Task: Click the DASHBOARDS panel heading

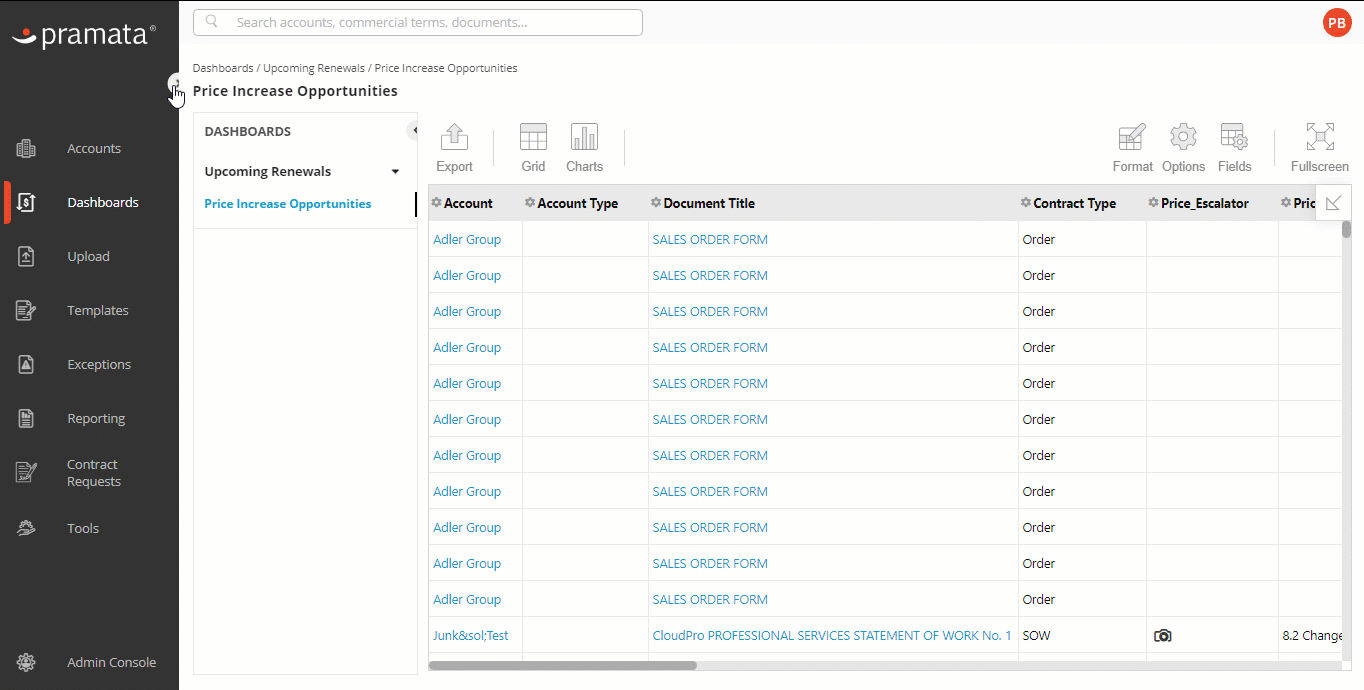Action: (248, 132)
